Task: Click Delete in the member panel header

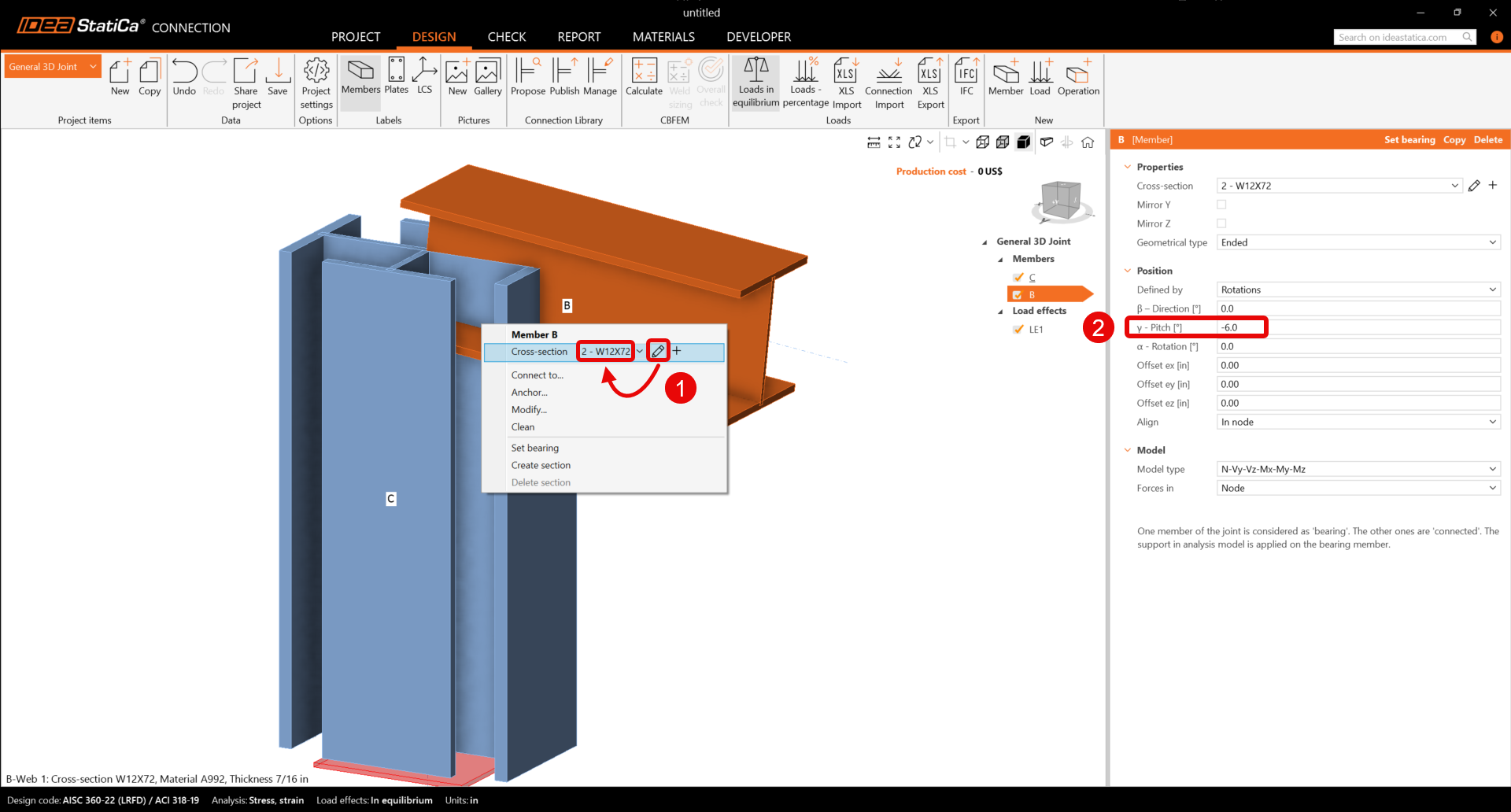Action: 1487,140
